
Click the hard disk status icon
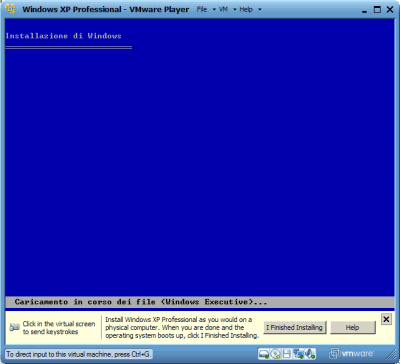(x=263, y=354)
